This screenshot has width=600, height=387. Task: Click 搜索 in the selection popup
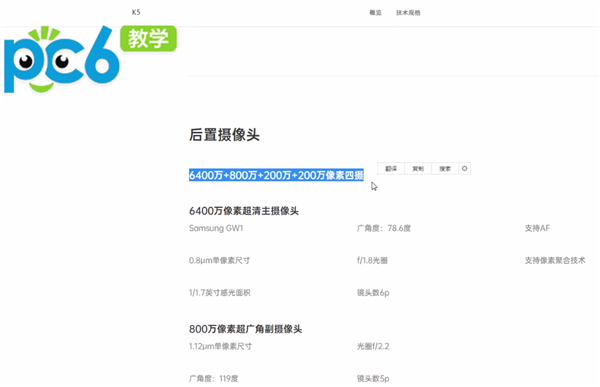(x=445, y=168)
